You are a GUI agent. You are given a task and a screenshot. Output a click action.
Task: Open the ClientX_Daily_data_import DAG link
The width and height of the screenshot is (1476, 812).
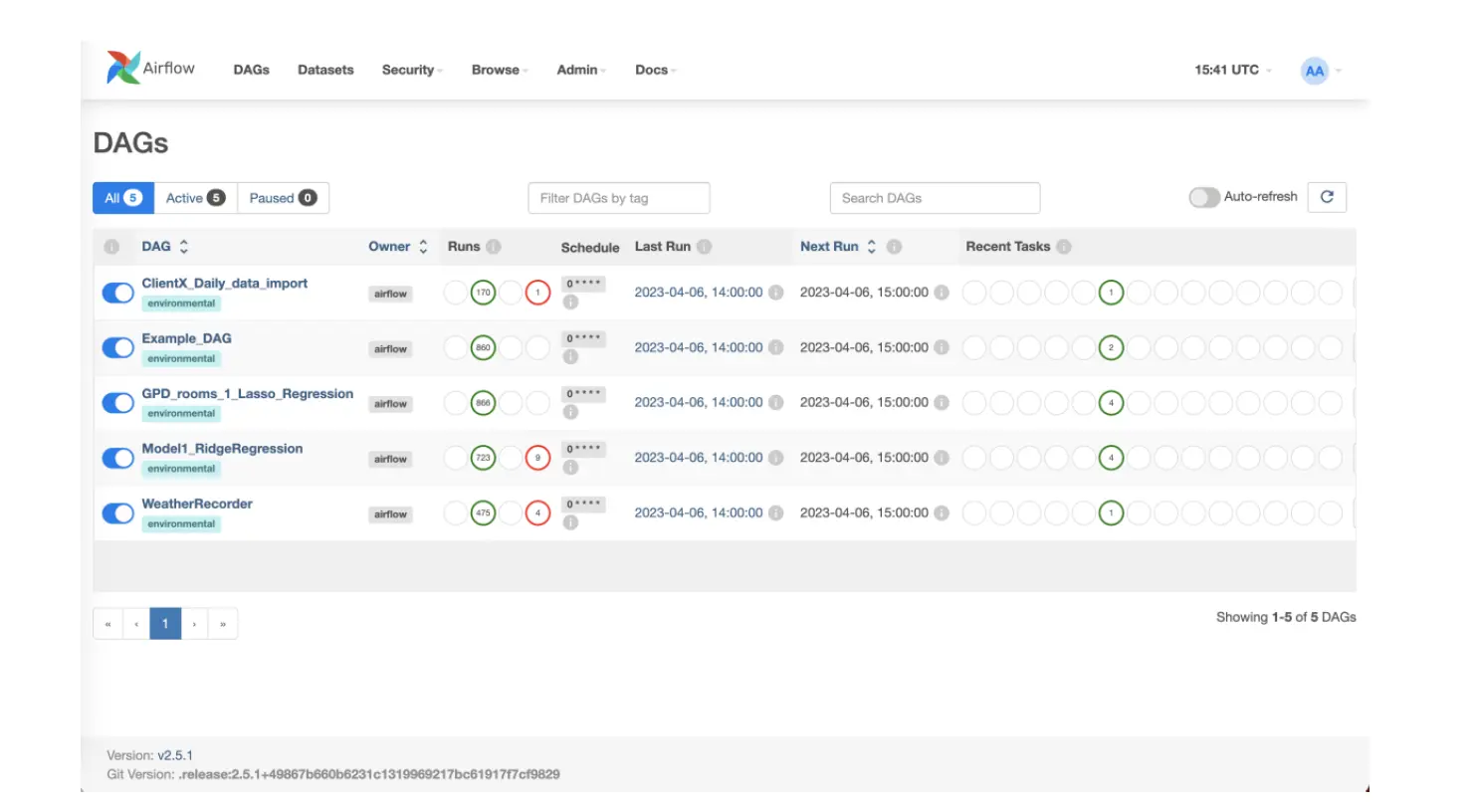[225, 283]
